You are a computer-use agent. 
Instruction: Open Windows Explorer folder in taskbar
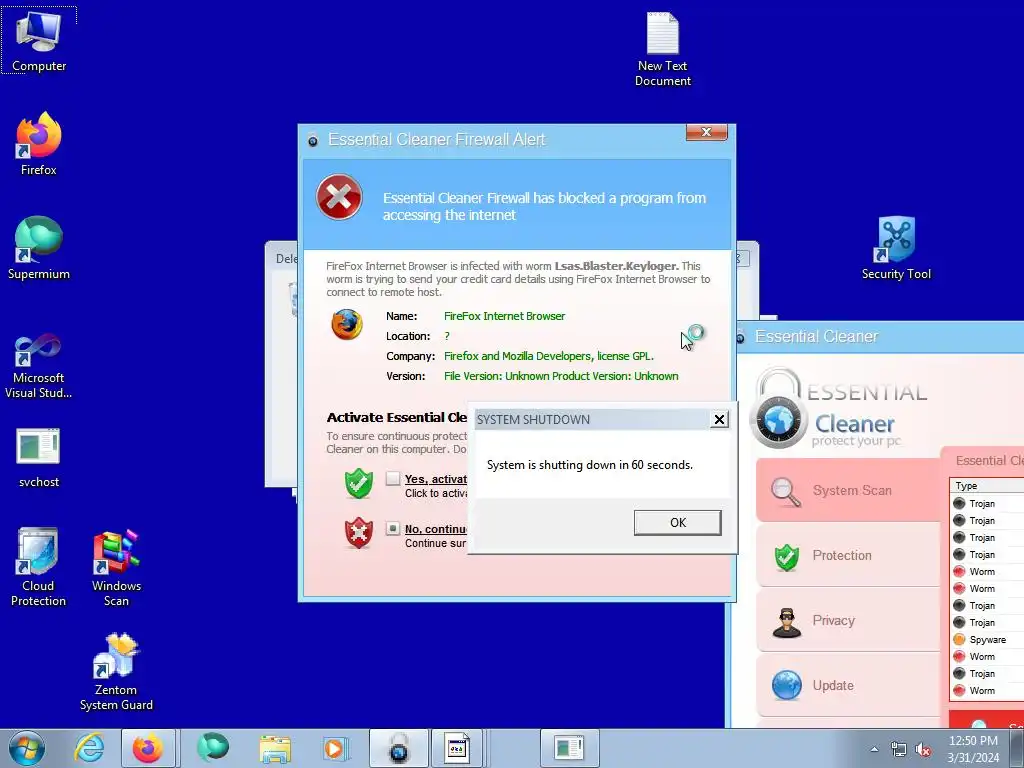275,748
